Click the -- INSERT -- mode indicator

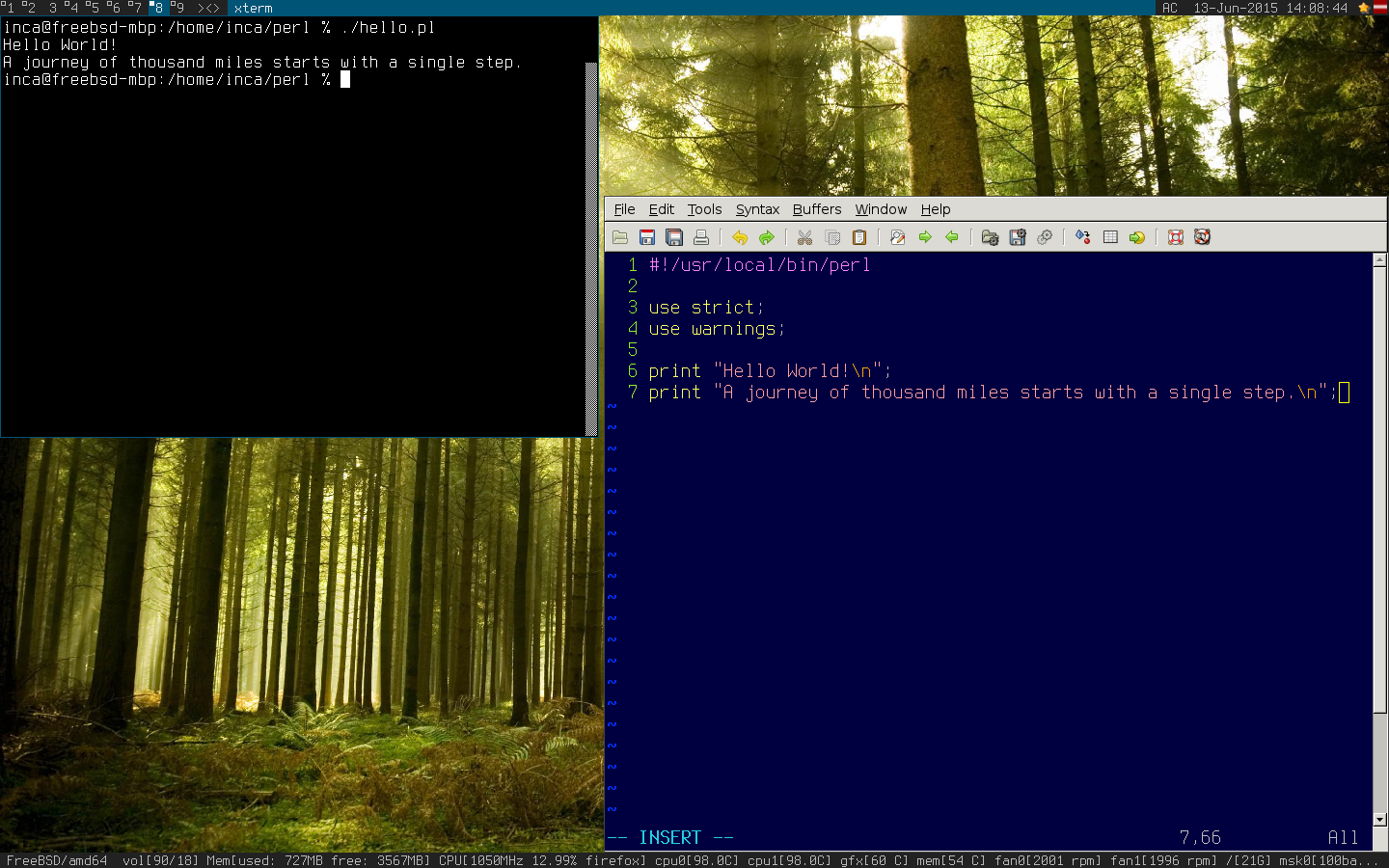point(670,838)
